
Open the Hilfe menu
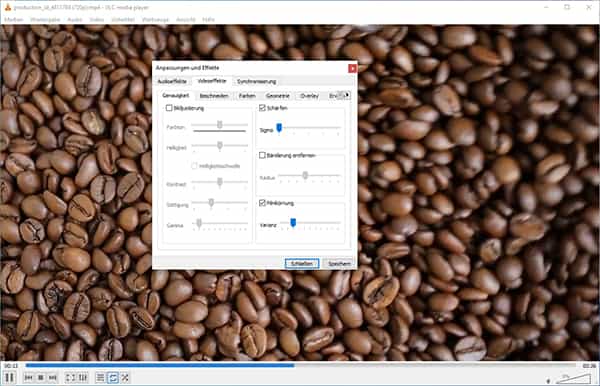[209, 19]
